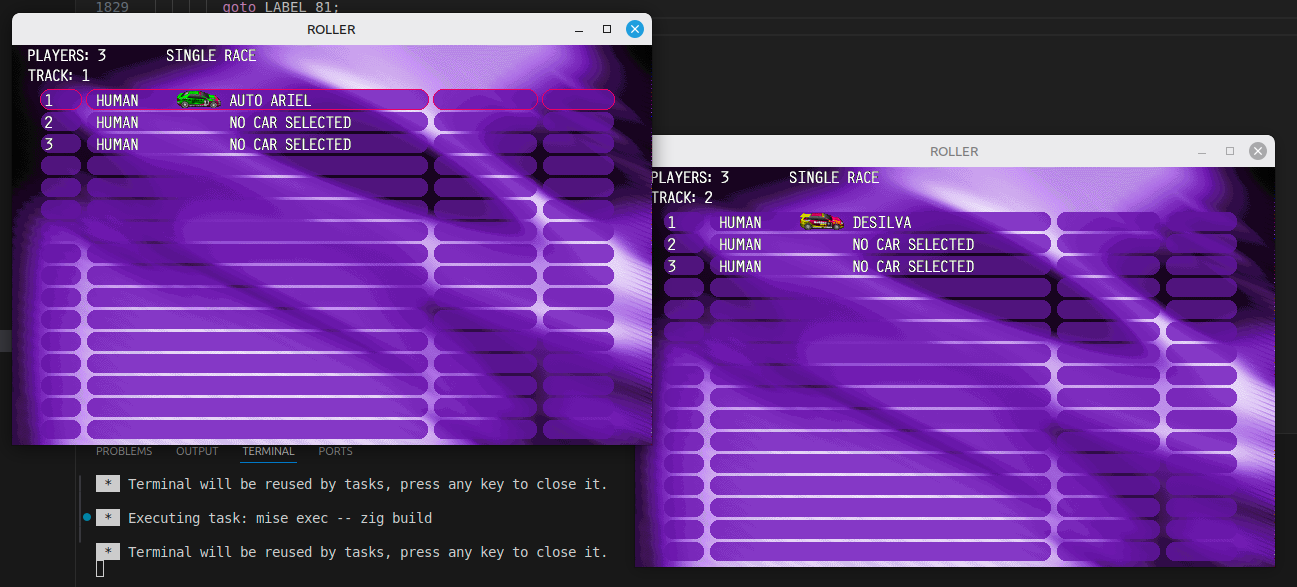This screenshot has height=587, width=1297.
Task: Switch to the PROBLEMS tab
Action: (x=124, y=451)
